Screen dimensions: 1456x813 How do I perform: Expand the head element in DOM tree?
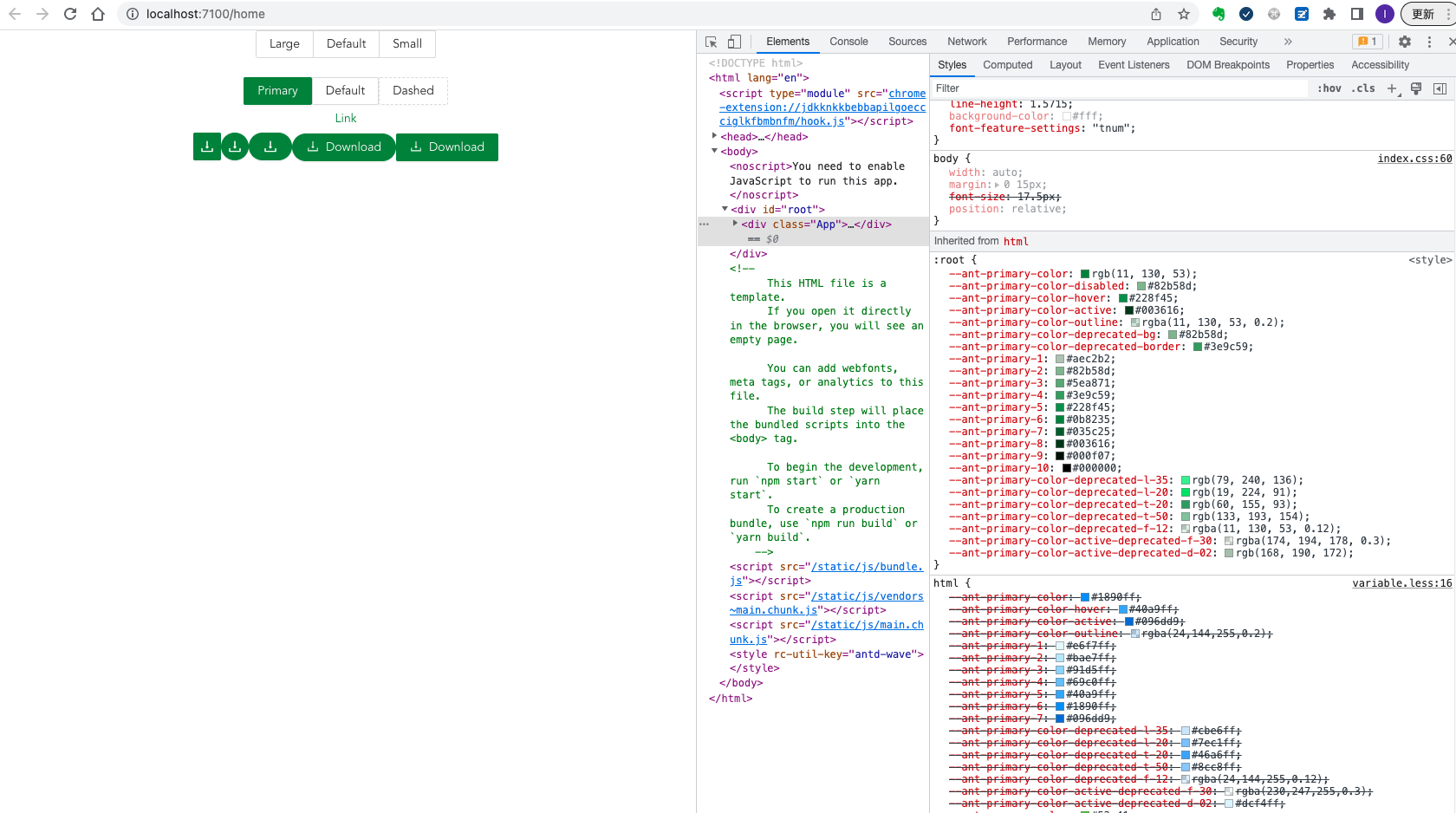click(714, 136)
